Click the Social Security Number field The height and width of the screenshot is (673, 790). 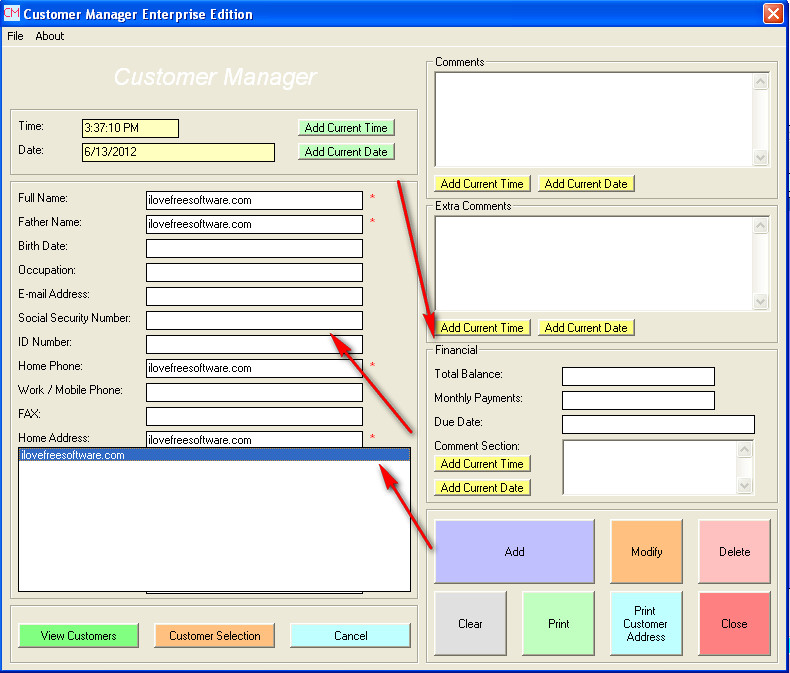click(254, 320)
